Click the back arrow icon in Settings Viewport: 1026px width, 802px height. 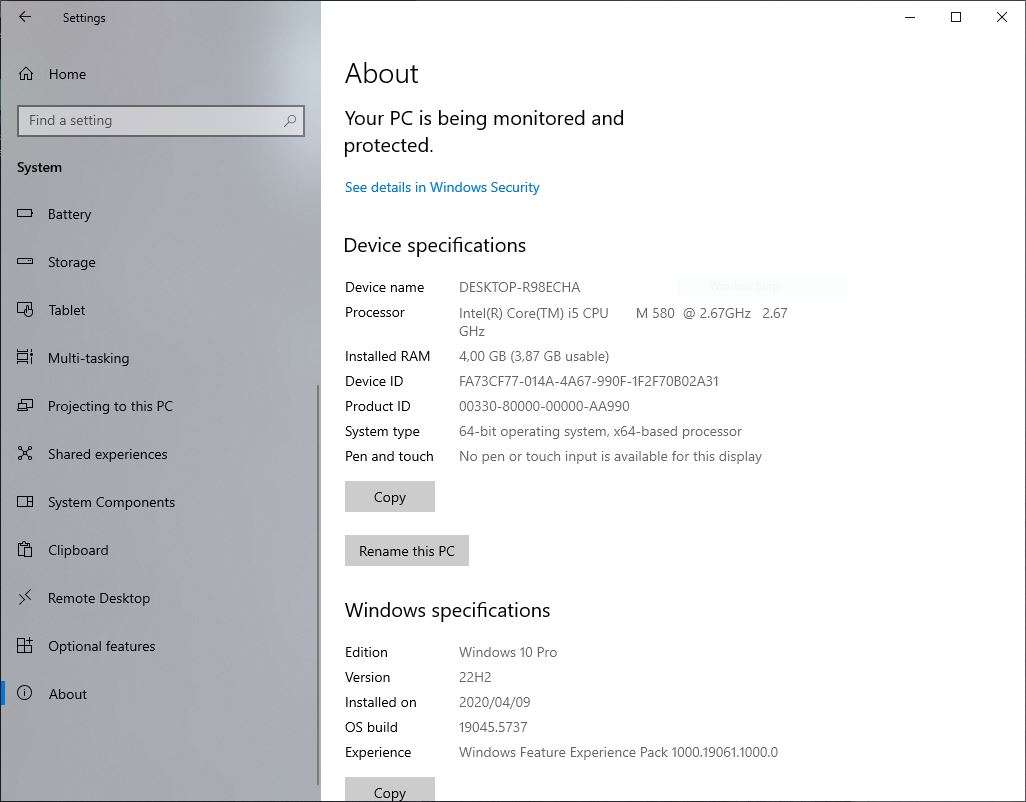coord(25,17)
